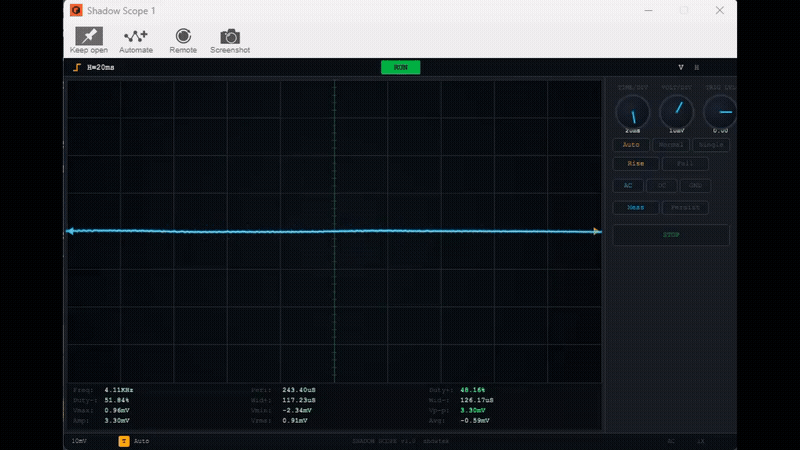
Task: Choose GND coupling
Action: pos(695,186)
